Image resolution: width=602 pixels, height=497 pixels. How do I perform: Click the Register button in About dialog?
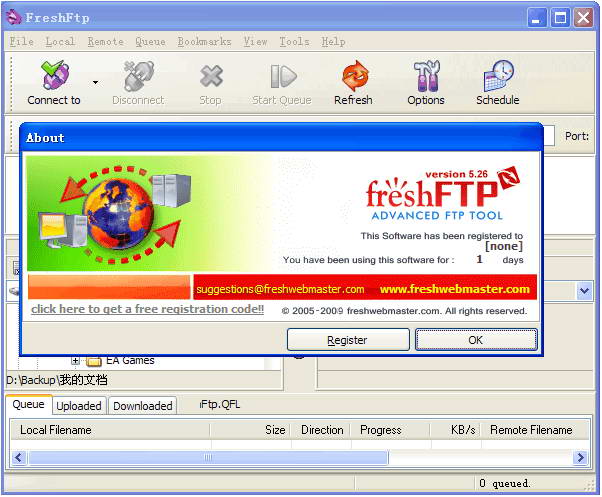pyautogui.click(x=348, y=340)
